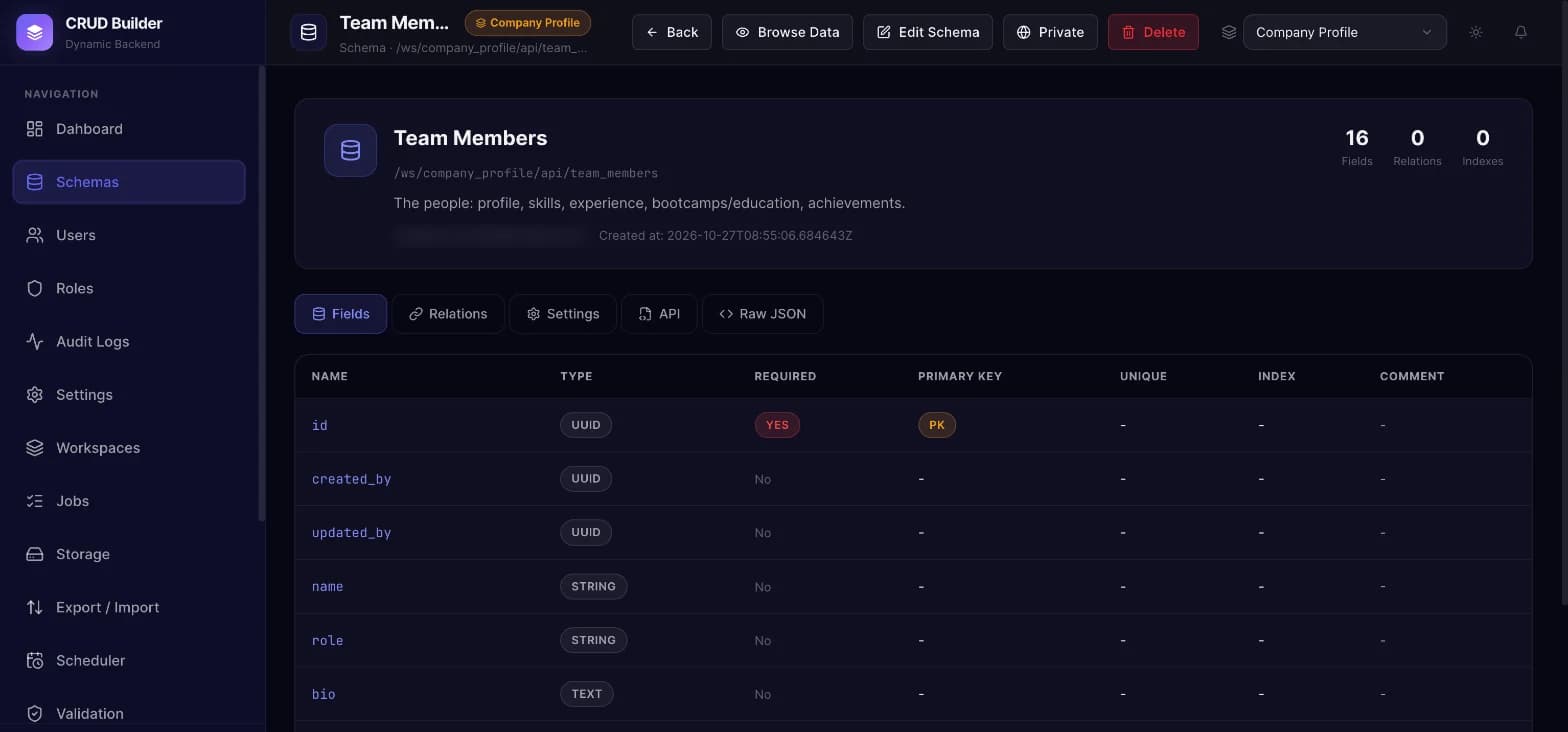Click the database icon in the header bar

[308, 32]
